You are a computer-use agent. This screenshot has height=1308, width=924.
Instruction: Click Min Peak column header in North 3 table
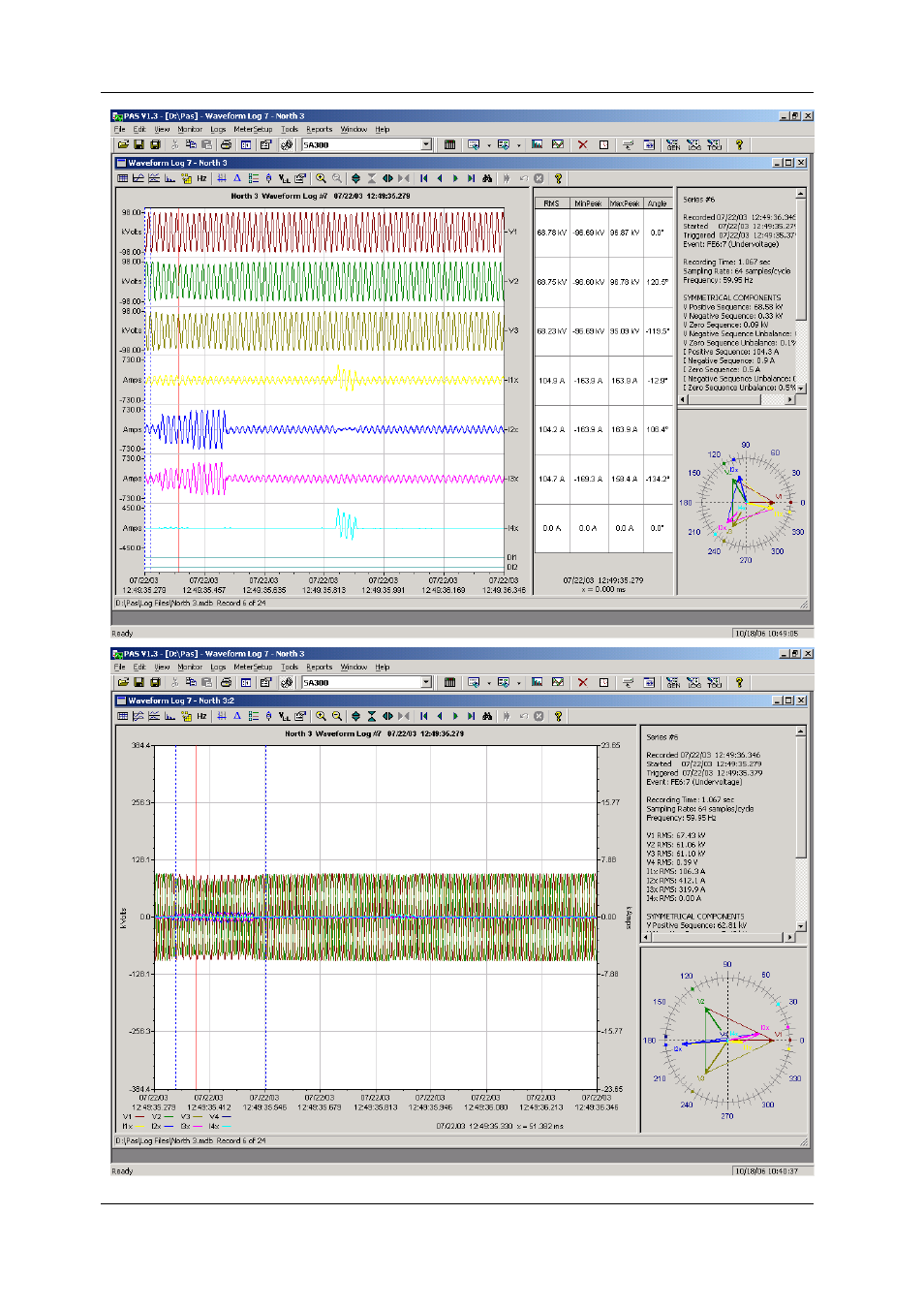(588, 203)
